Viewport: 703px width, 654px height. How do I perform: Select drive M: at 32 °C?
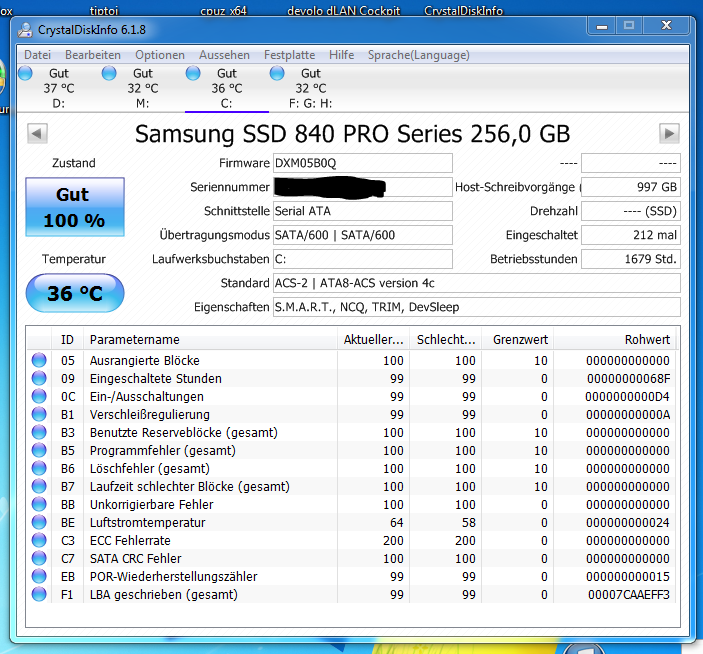click(143, 88)
